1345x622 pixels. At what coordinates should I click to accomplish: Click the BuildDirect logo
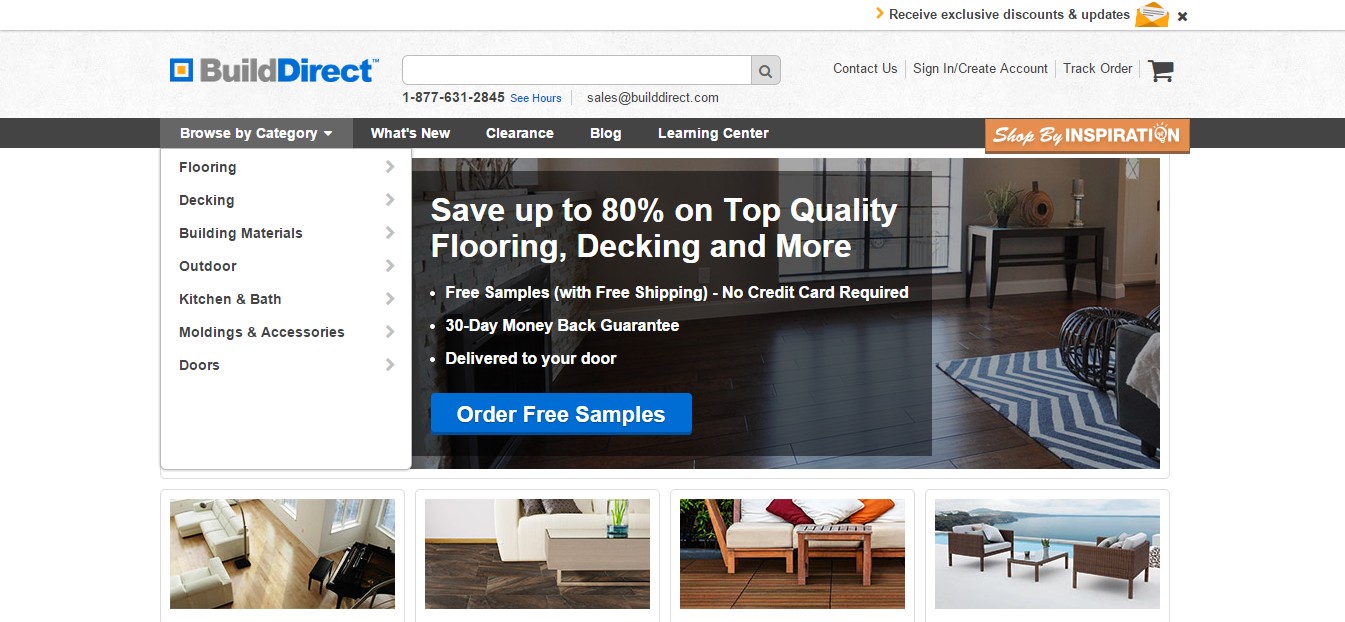pyautogui.click(x=274, y=70)
